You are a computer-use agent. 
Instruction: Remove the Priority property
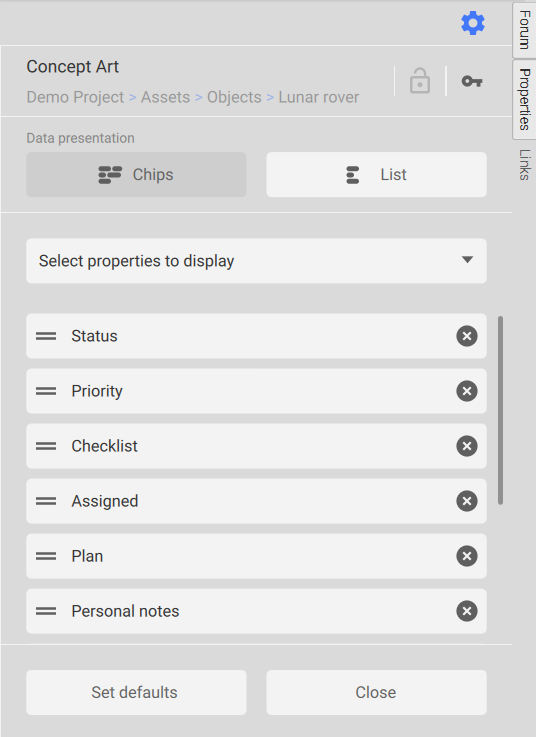click(x=467, y=391)
